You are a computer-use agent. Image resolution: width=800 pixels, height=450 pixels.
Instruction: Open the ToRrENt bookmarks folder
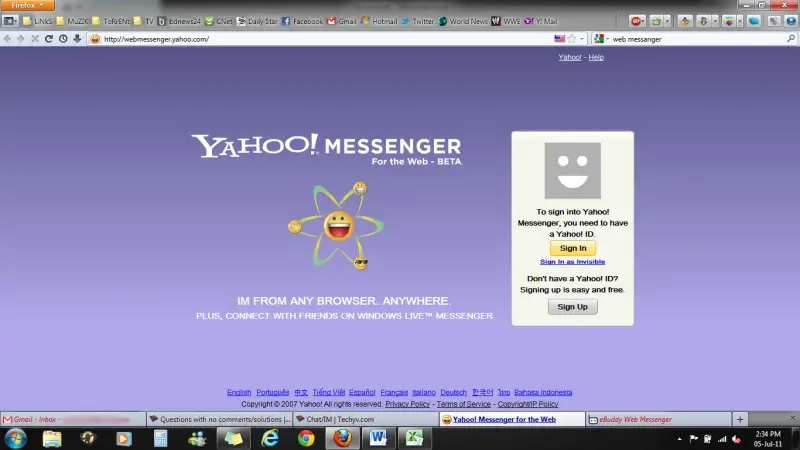point(111,21)
